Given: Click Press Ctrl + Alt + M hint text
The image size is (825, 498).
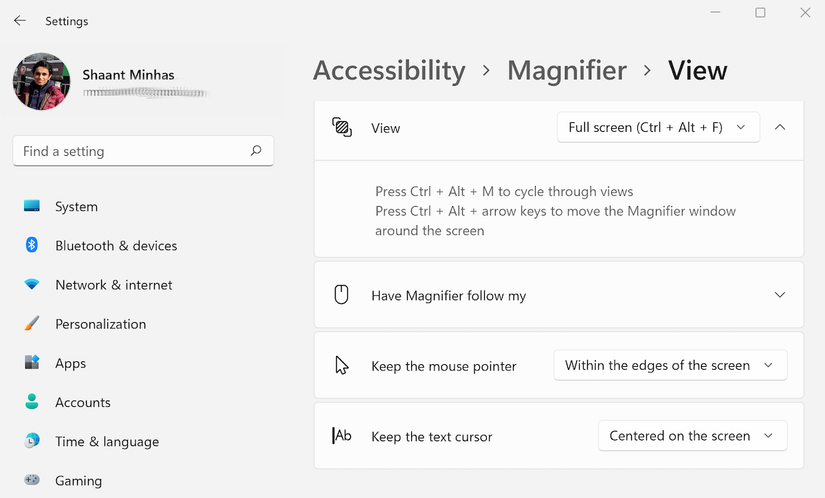Looking at the screenshot, I should (504, 191).
